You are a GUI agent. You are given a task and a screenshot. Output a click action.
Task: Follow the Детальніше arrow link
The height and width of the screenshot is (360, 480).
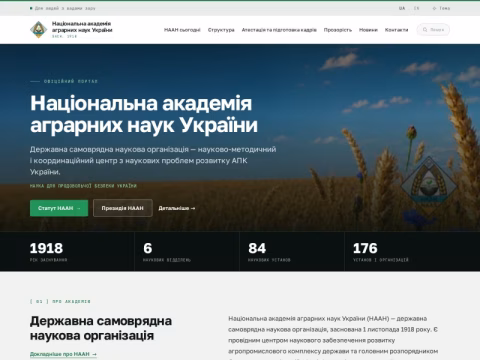[177, 208]
